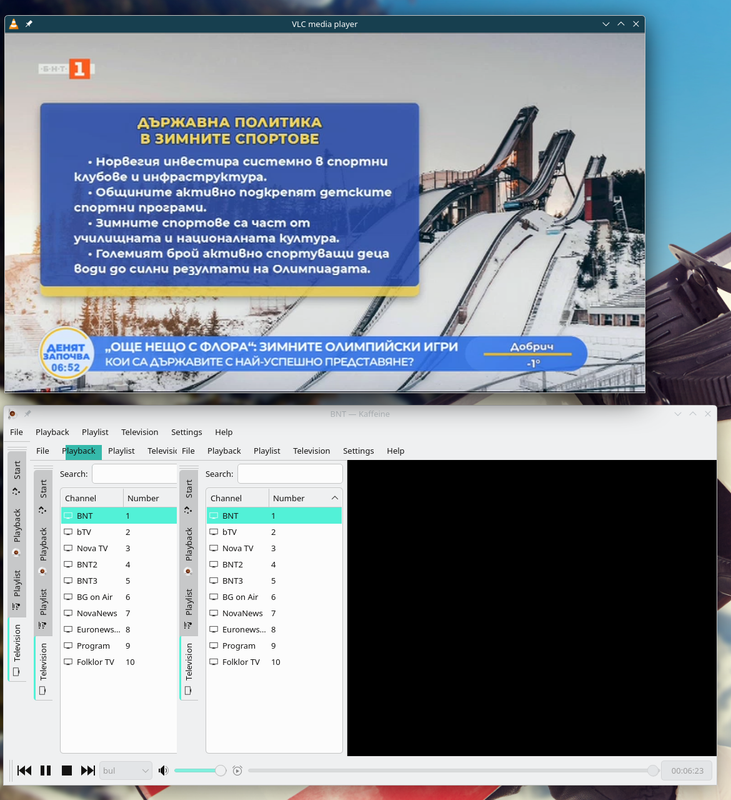The height and width of the screenshot is (800, 731).
Task: Toggle the pin icon in Kaffeine's title bar
Action: point(28,414)
